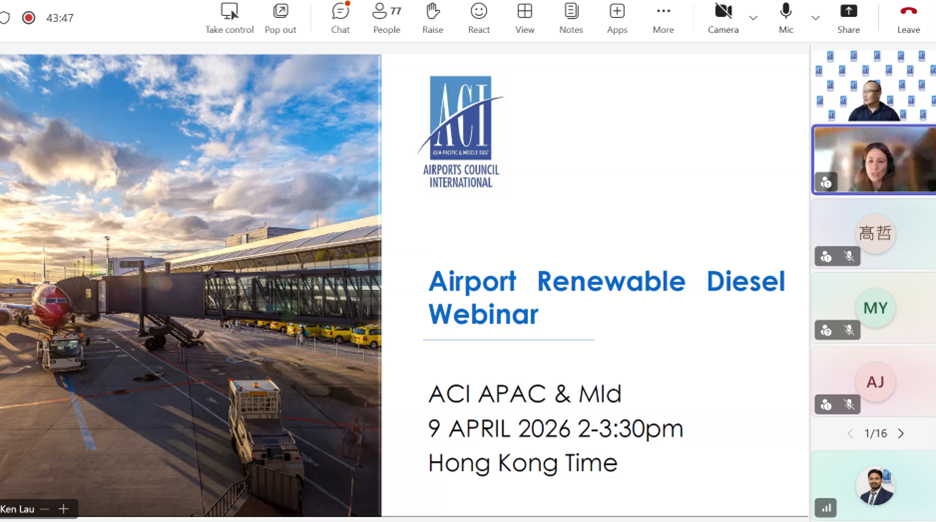Zoom in on shared content with plus
The width and height of the screenshot is (936, 522).
pos(63,509)
